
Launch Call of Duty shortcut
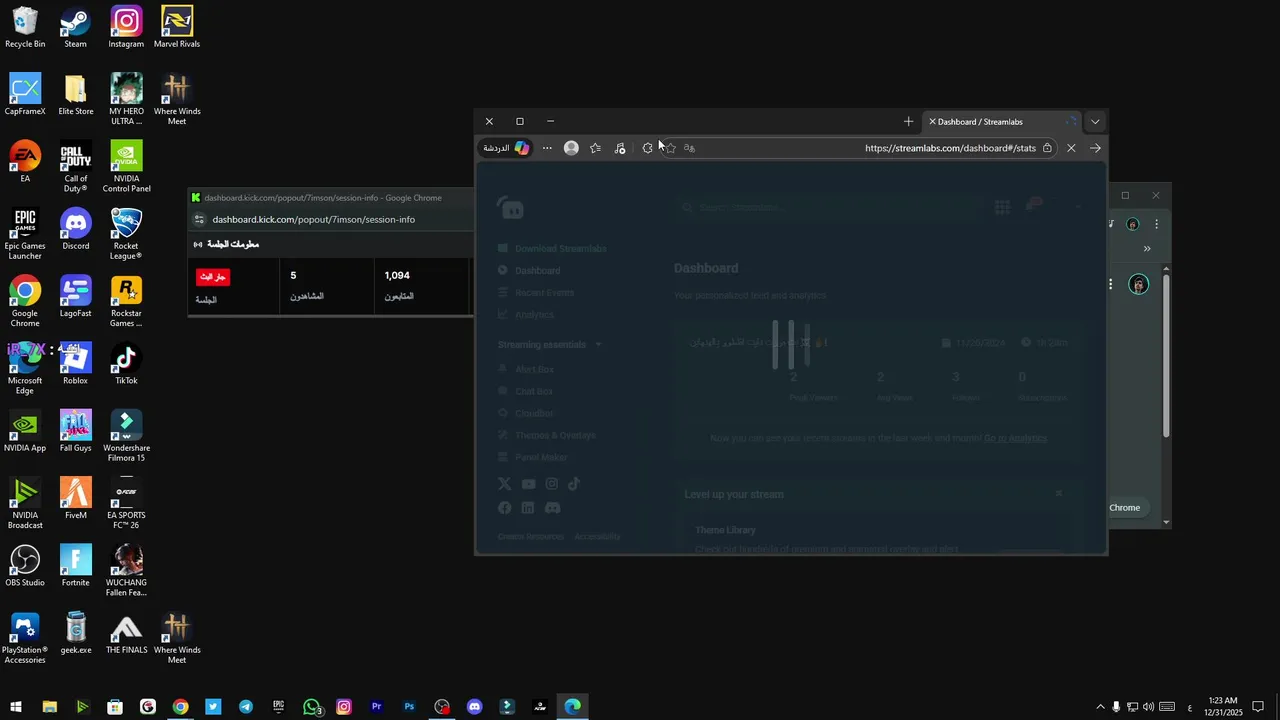point(75,166)
